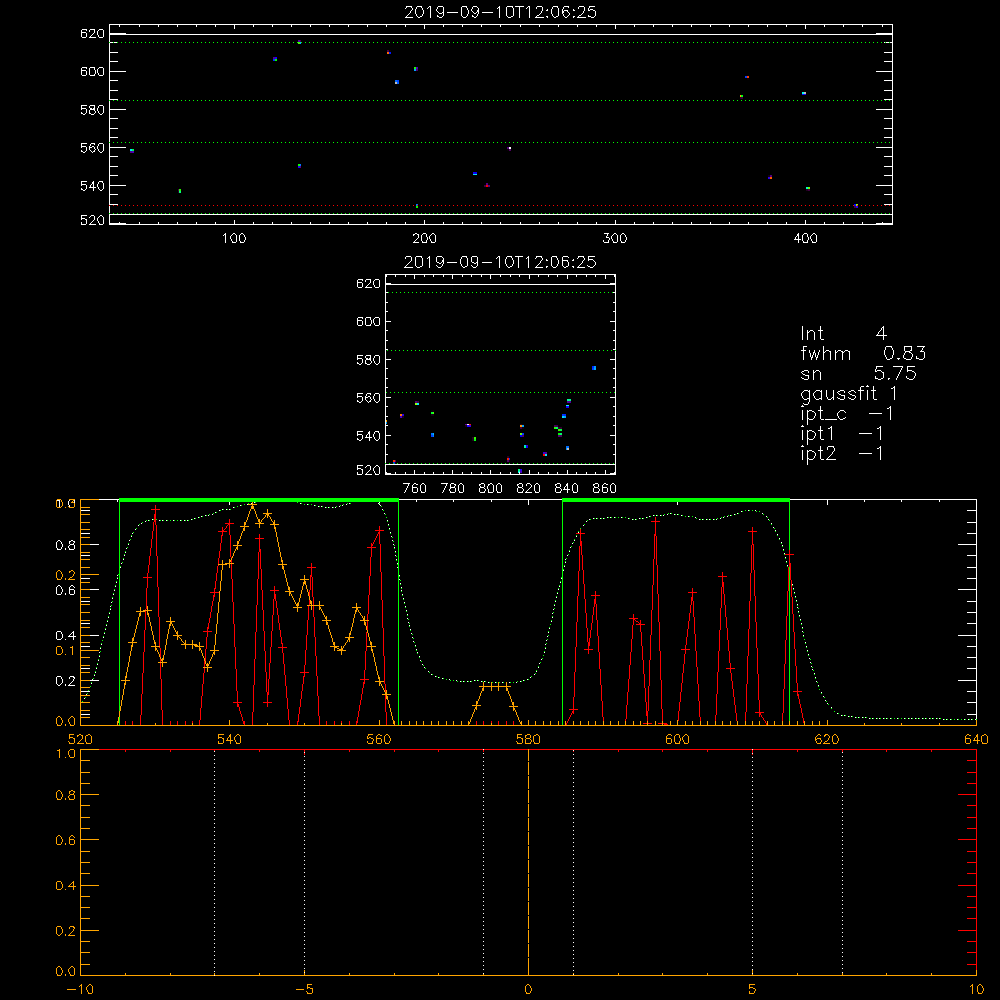Click x-axis label 100 in top plot
1000x1000 pixels.
pyautogui.click(x=234, y=239)
